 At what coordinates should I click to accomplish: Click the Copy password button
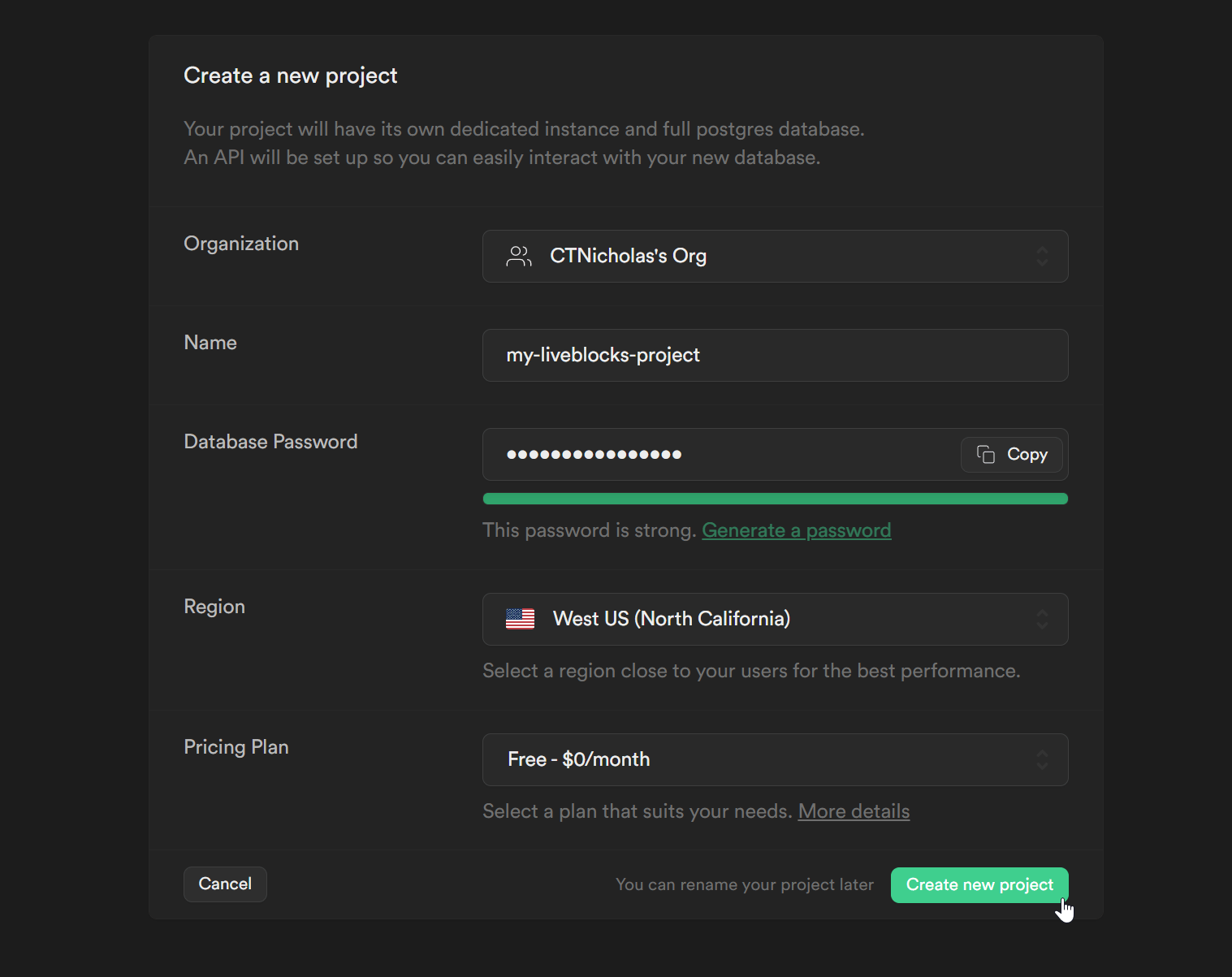click(1011, 454)
